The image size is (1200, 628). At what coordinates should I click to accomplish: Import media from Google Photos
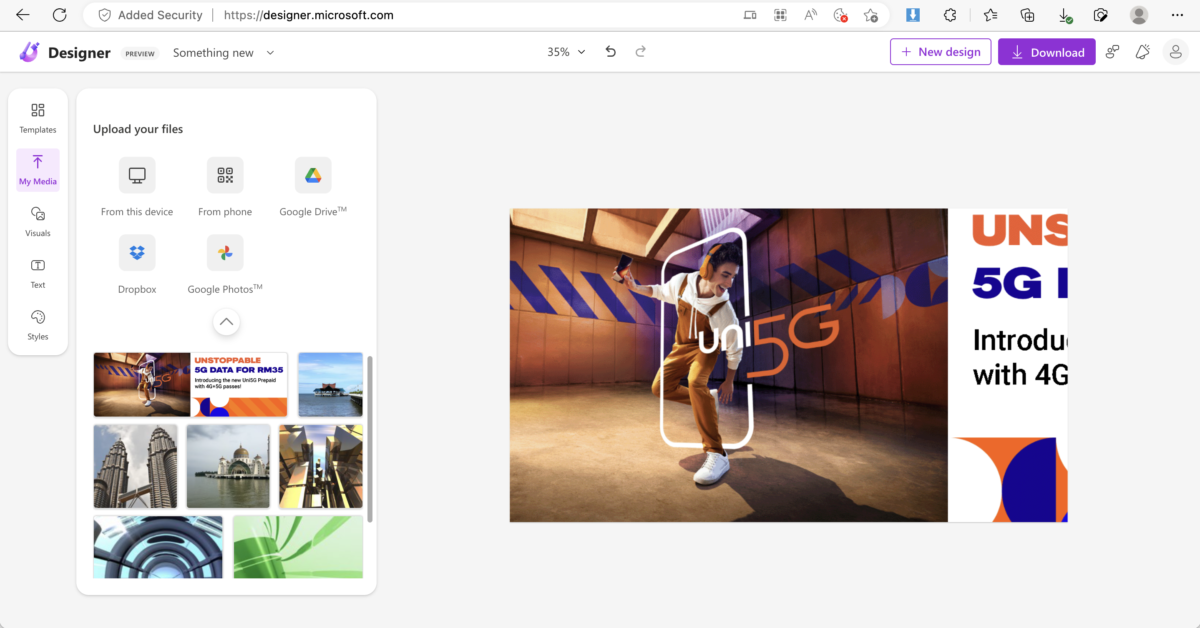pyautogui.click(x=225, y=253)
